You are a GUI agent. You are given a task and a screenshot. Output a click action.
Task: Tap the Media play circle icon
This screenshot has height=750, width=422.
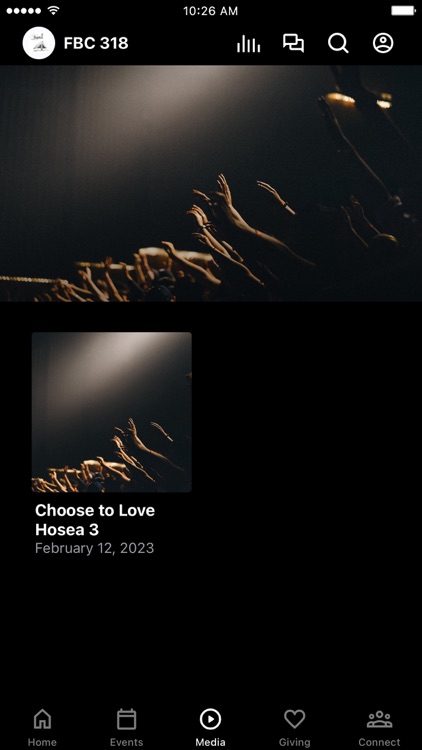210,719
